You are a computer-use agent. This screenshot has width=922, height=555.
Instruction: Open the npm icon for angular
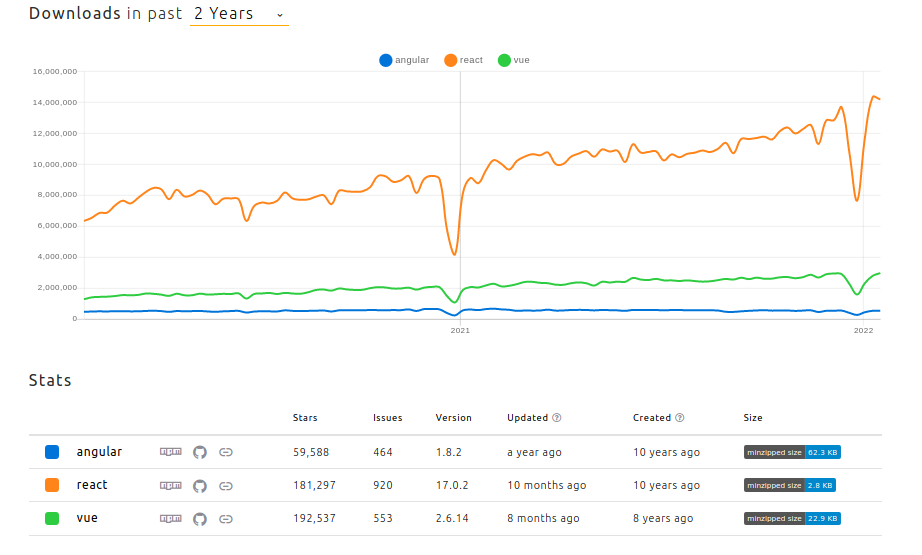[171, 452]
